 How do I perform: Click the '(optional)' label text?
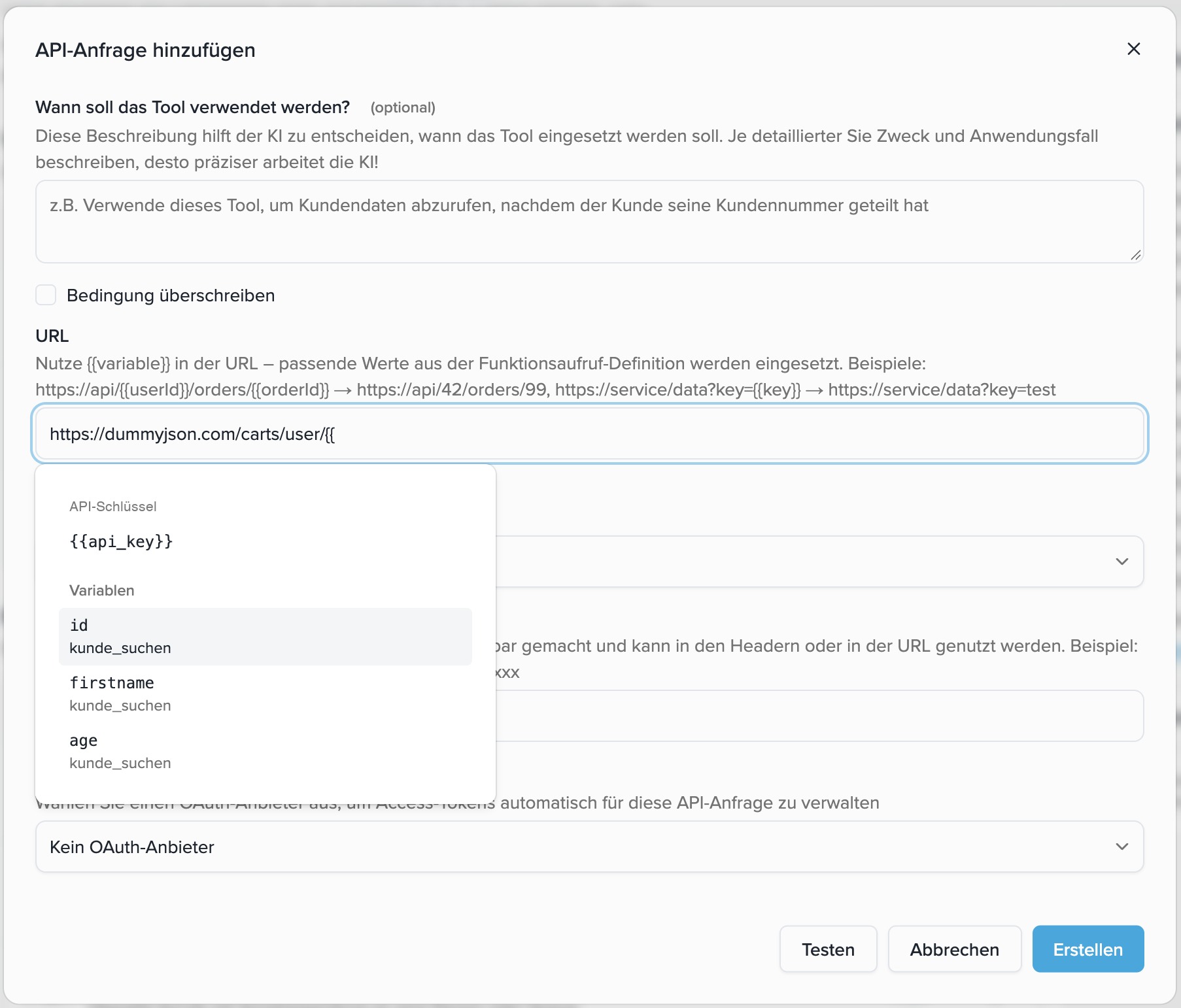pos(403,108)
